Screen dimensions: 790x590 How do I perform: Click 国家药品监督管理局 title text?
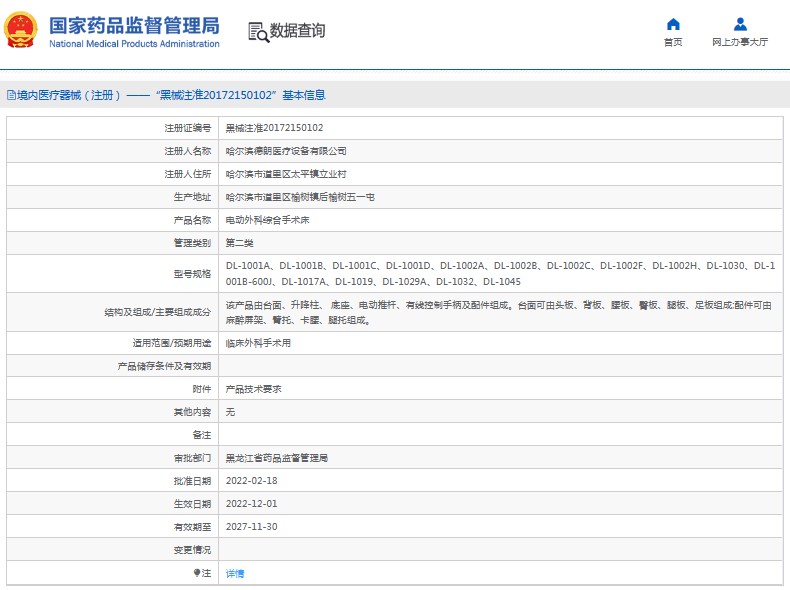[135, 26]
